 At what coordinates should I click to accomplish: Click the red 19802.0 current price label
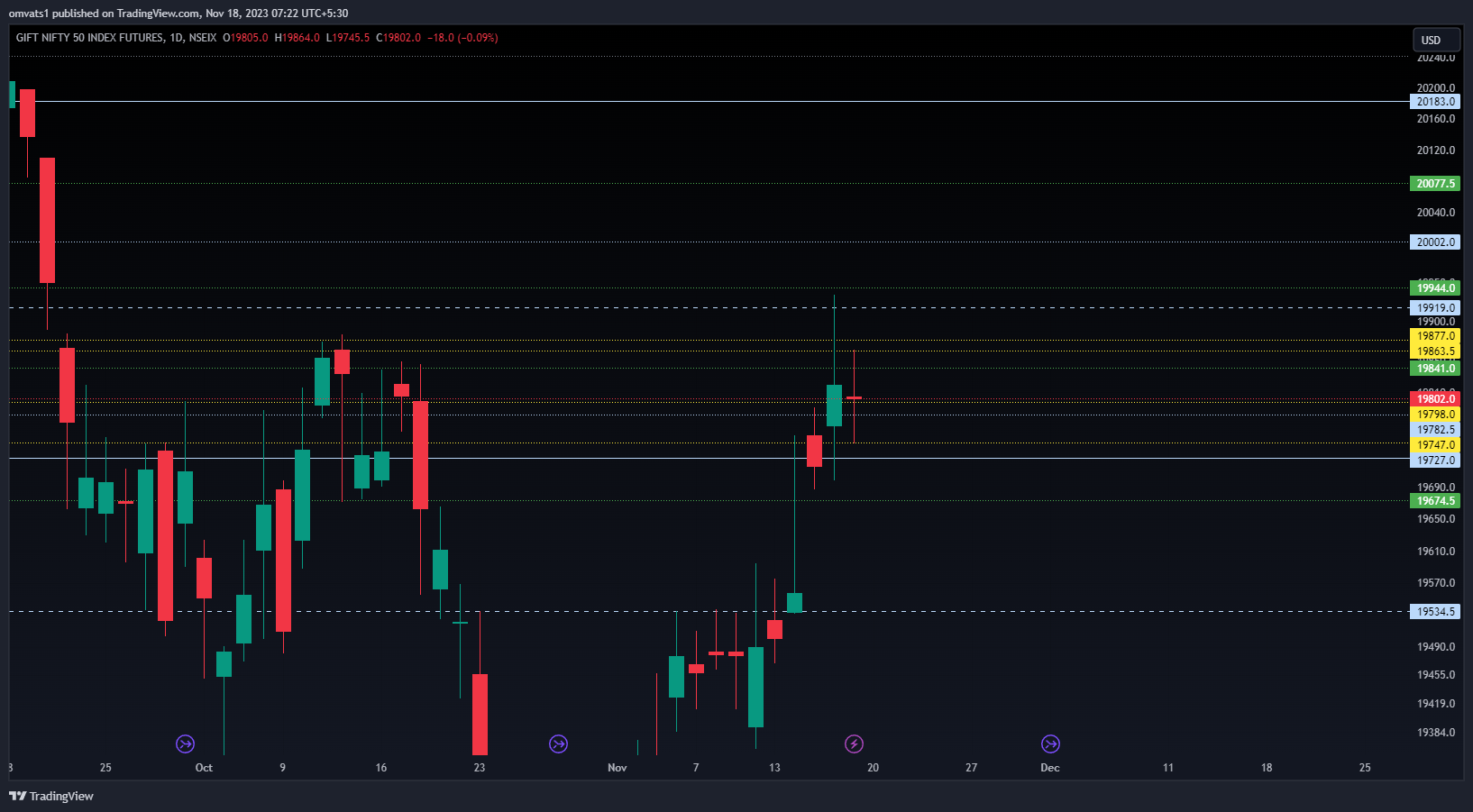click(1435, 399)
